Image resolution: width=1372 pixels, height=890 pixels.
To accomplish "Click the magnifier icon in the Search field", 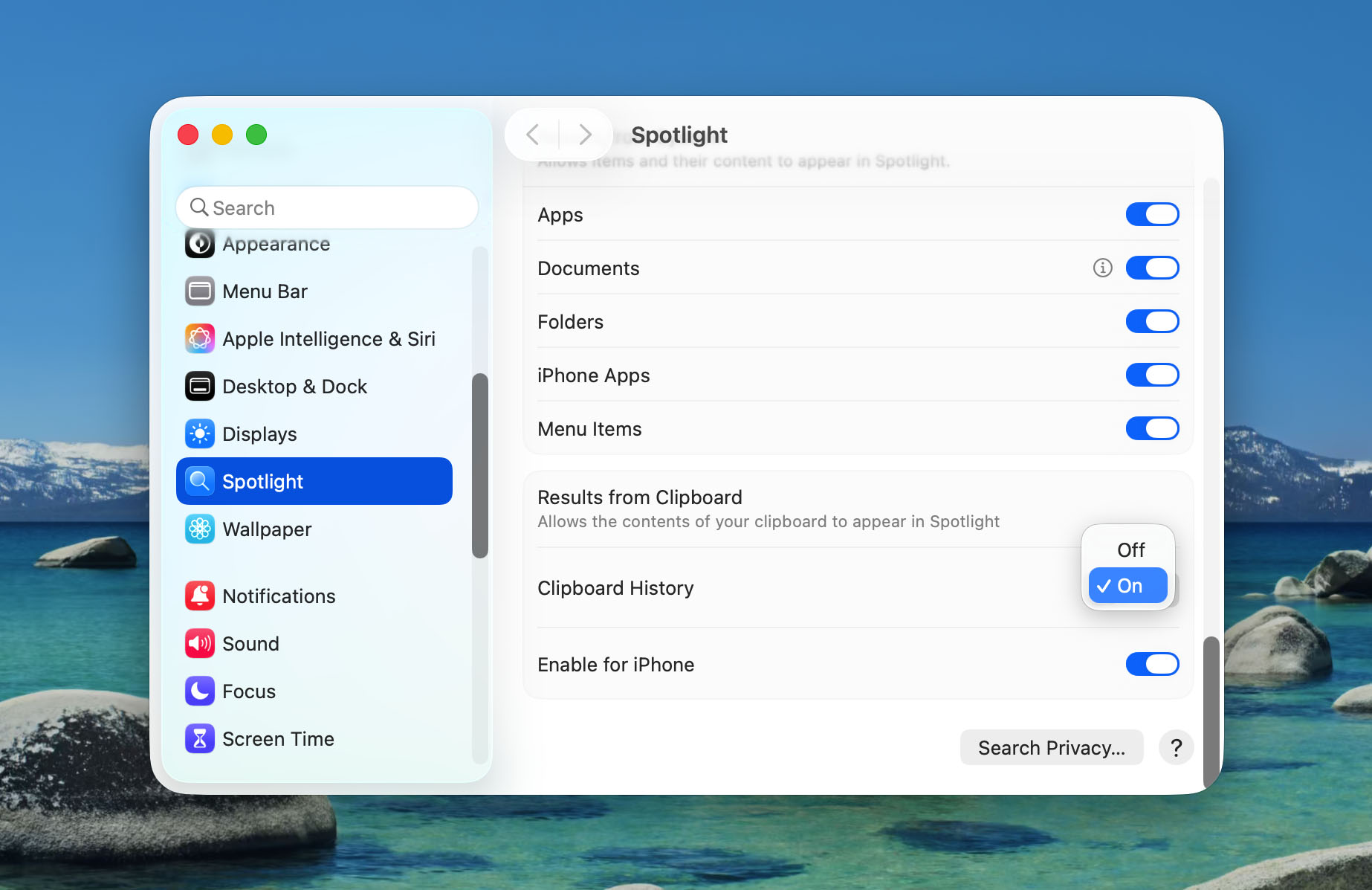I will click(198, 207).
